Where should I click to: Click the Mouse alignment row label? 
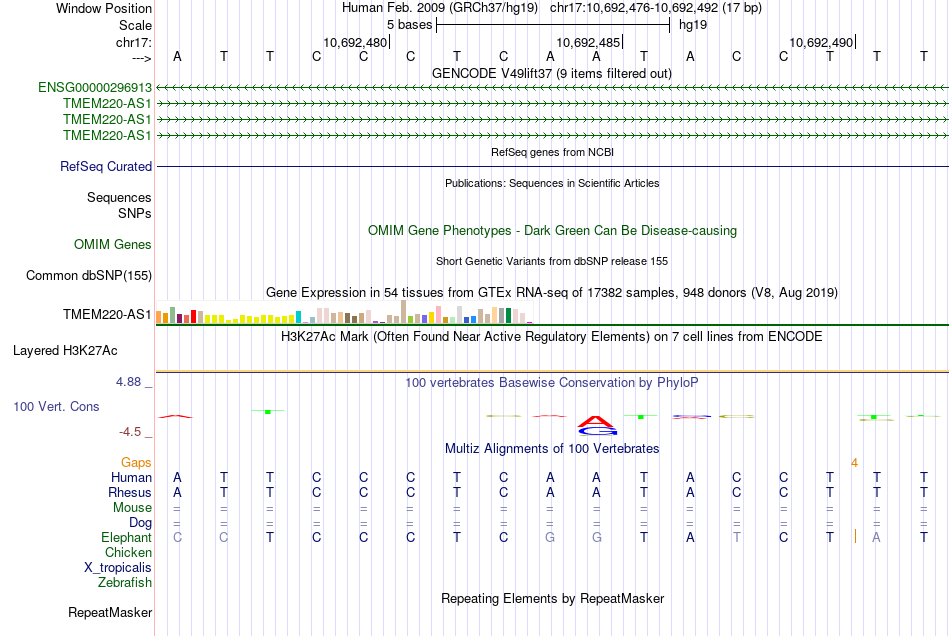(132, 508)
